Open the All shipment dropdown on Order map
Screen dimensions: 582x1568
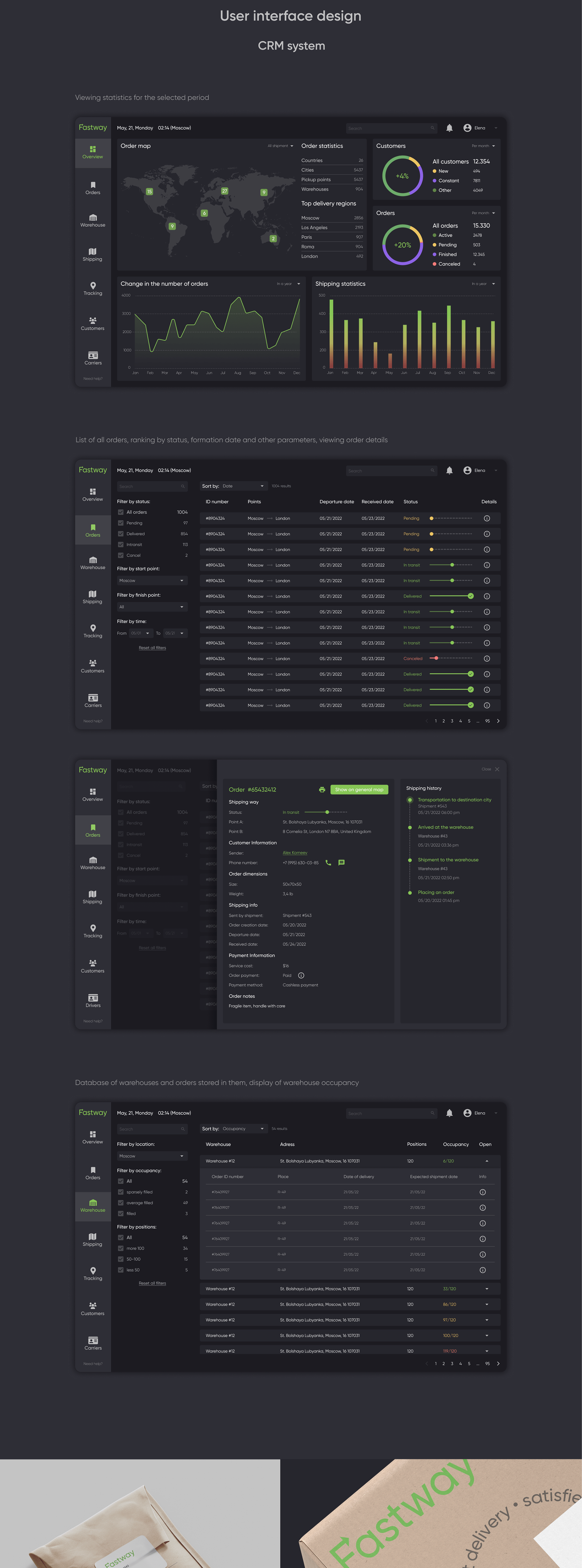coord(281,146)
